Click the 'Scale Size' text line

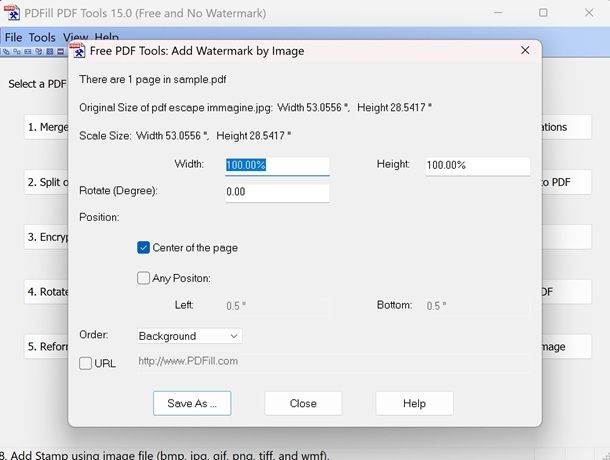point(185,136)
